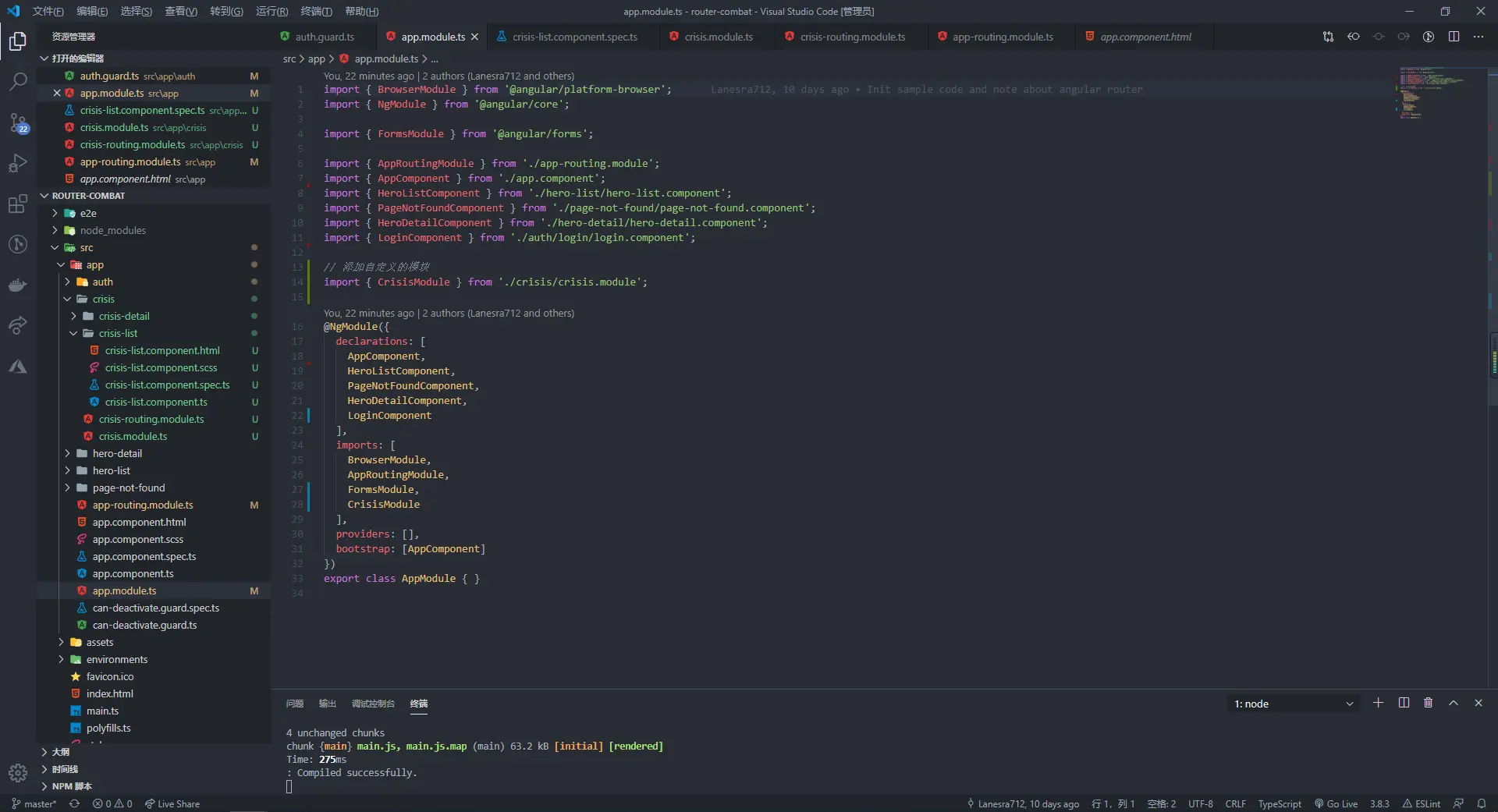Viewport: 1498px width, 812px height.
Task: Split the terminal
Action: click(x=1404, y=703)
